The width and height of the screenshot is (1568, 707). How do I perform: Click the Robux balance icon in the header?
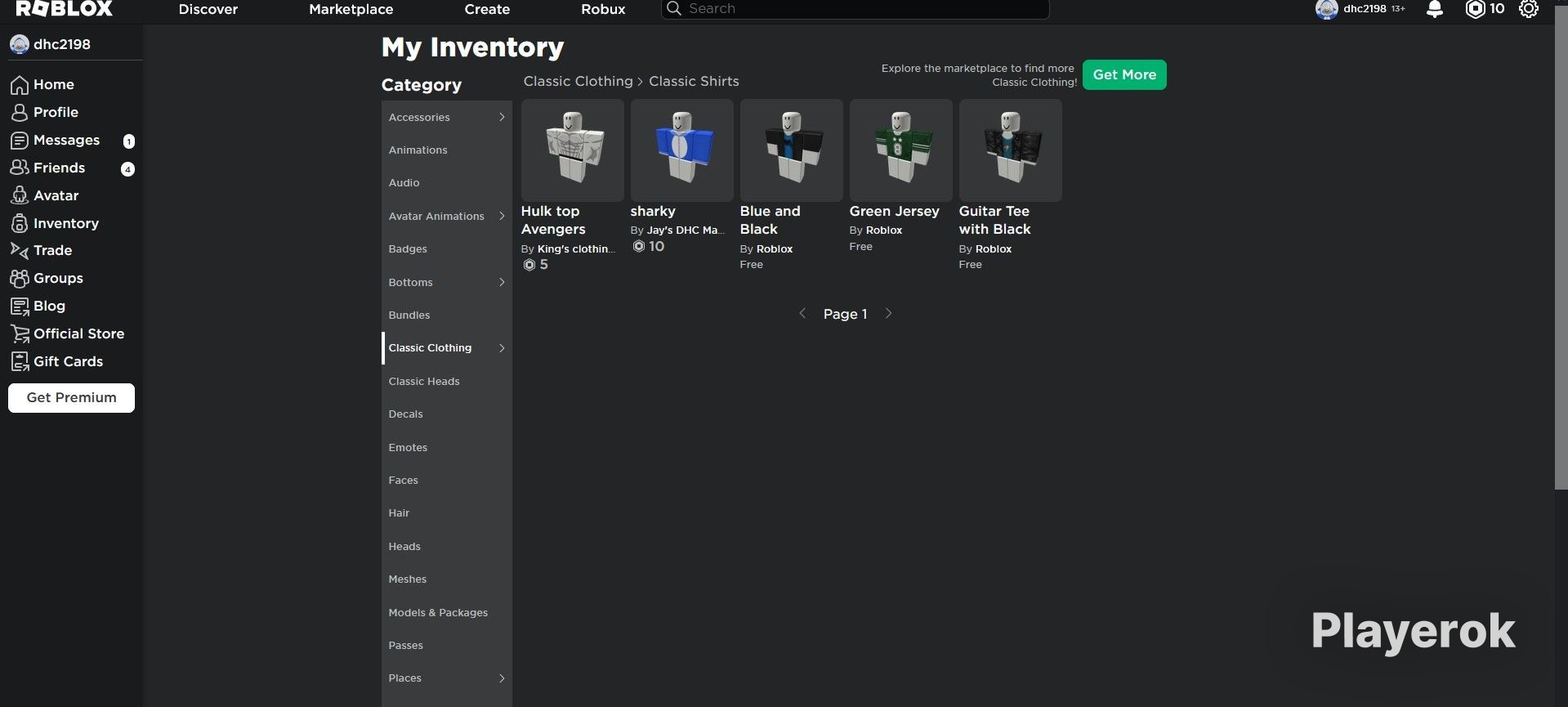[1475, 9]
